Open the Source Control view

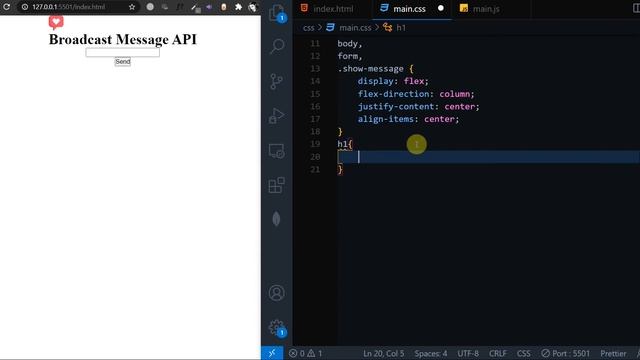click(276, 82)
